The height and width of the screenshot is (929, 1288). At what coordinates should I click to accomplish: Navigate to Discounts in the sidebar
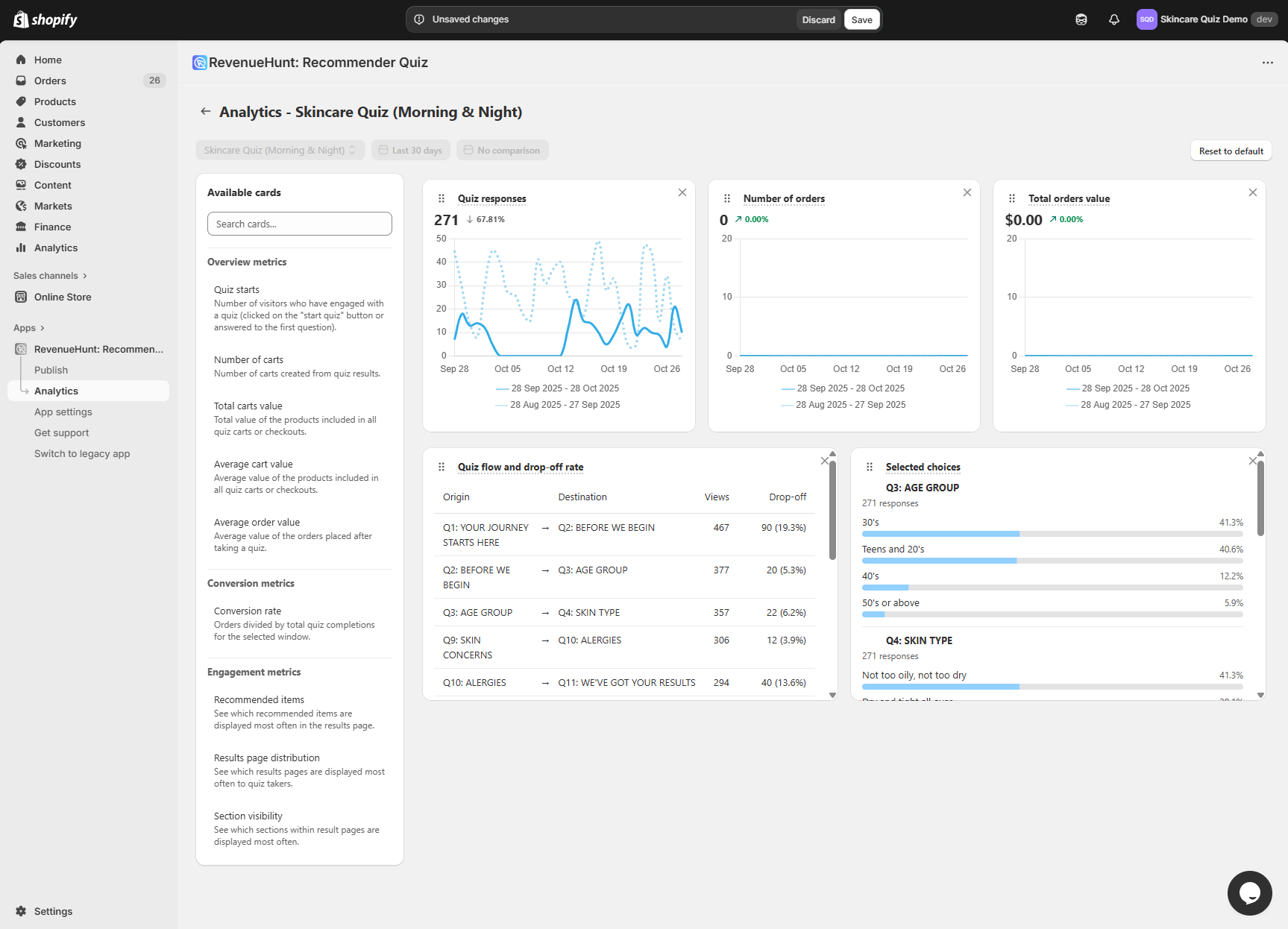point(57,164)
